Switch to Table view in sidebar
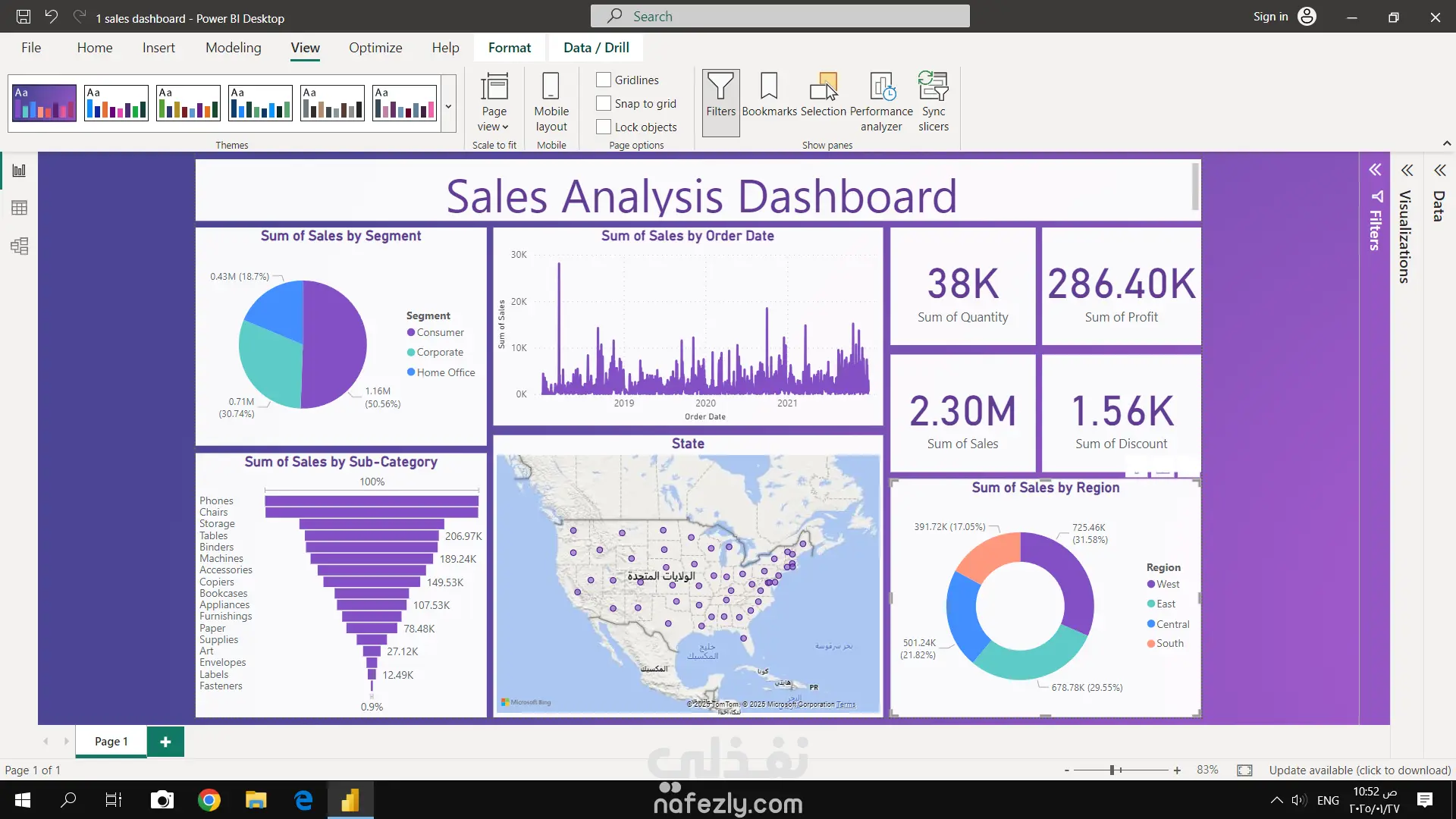The image size is (1456, 819). click(x=19, y=208)
